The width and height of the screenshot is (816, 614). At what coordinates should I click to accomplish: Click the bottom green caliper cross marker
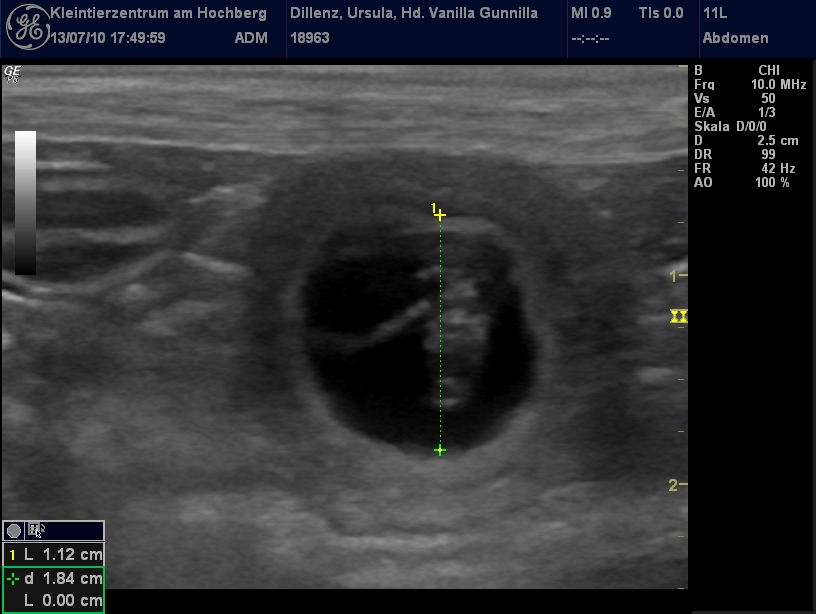coord(440,451)
